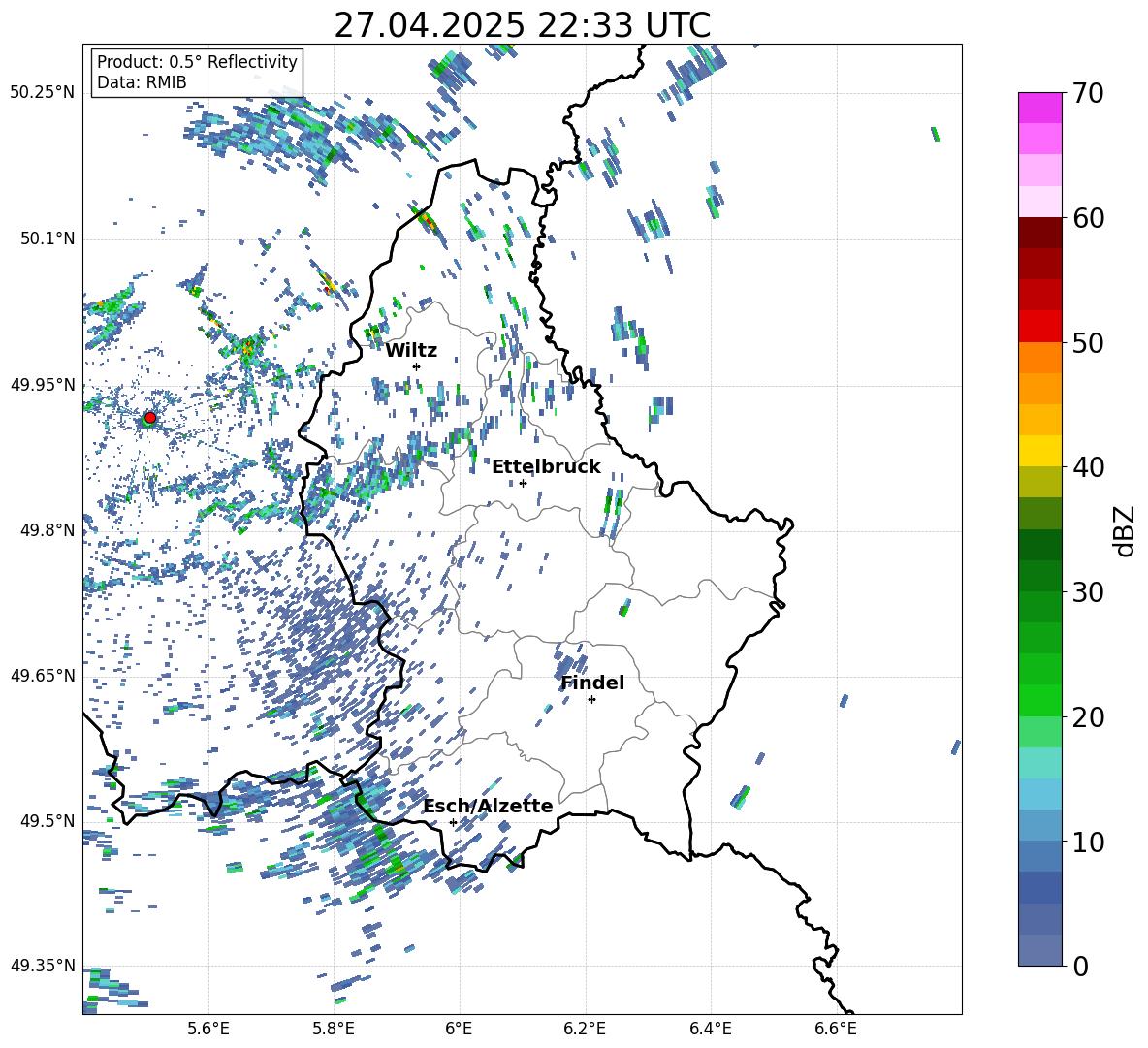Image resolution: width=1148 pixels, height=1048 pixels.
Task: Click the Wiltz city label
Action: [x=411, y=351]
